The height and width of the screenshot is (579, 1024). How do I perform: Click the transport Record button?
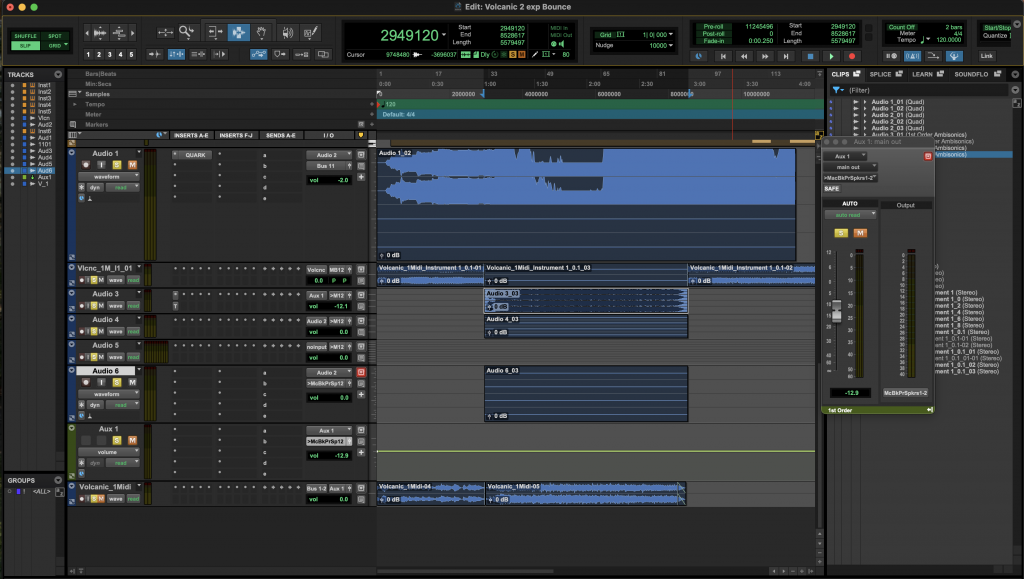852,56
